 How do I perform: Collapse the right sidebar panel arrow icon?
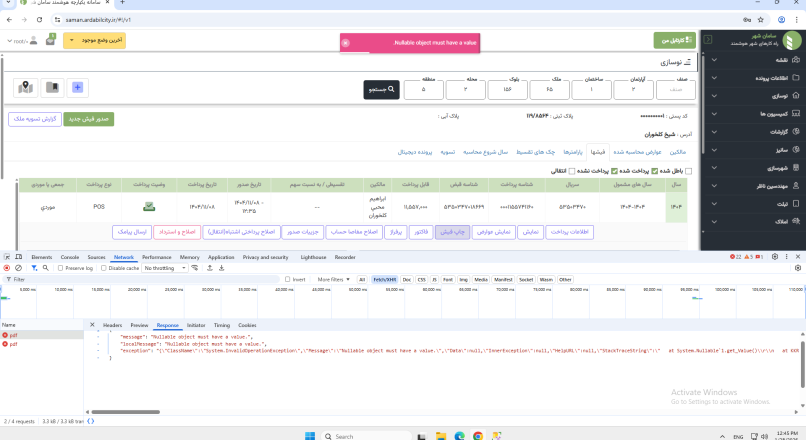pyautogui.click(x=708, y=40)
